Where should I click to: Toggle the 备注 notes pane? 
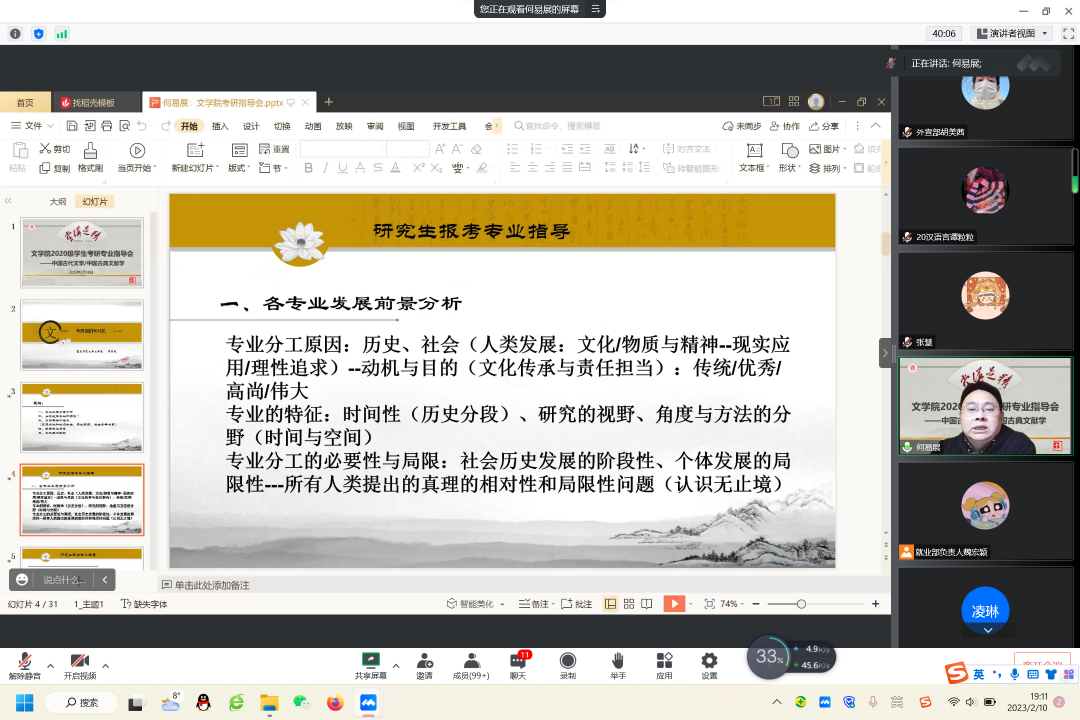pyautogui.click(x=534, y=604)
